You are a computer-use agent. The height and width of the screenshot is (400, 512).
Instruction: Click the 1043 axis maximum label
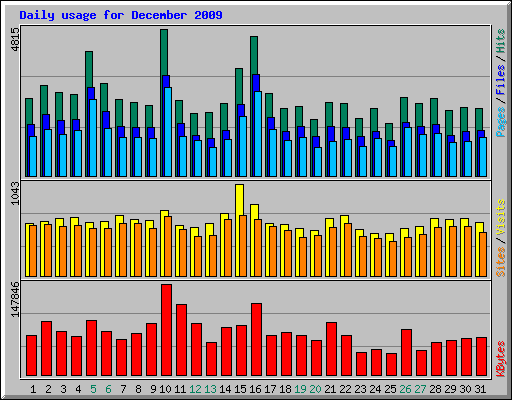(x=15, y=193)
